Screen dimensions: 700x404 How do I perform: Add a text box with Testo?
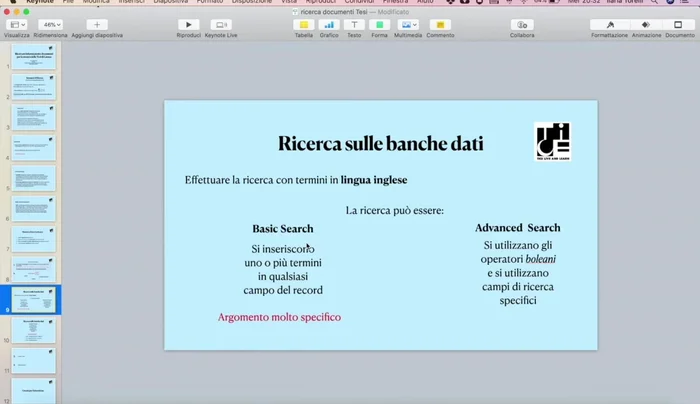[x=354, y=25]
